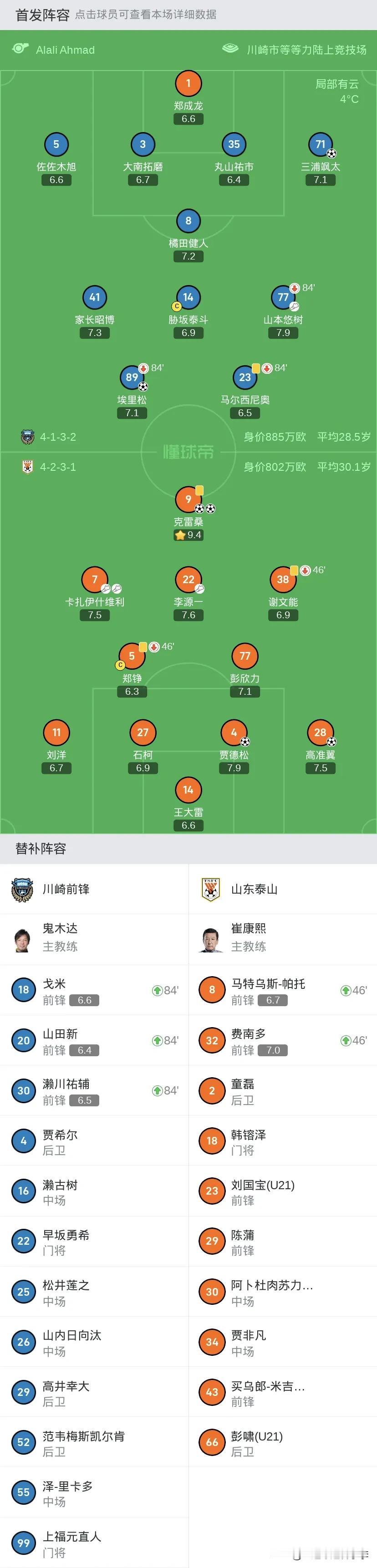The width and height of the screenshot is (377, 1568).
Task: Select 橘田健人 number 8 blue circle
Action: pyautogui.click(x=188, y=221)
